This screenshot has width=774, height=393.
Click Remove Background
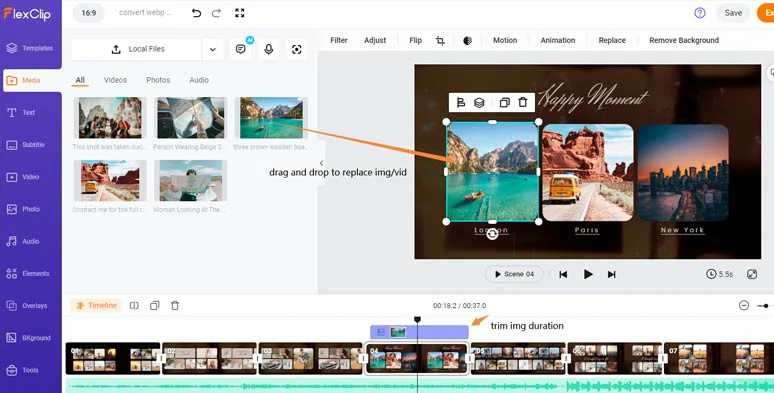coord(684,40)
